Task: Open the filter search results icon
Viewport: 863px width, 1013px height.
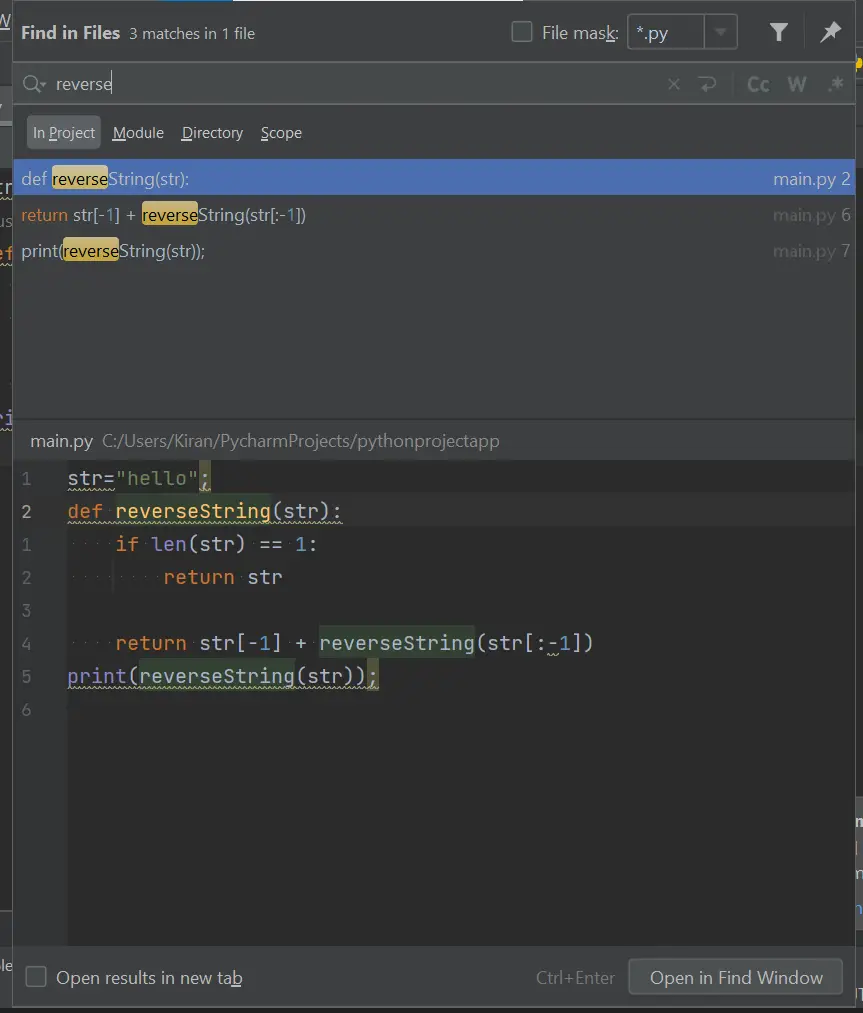Action: 779,33
